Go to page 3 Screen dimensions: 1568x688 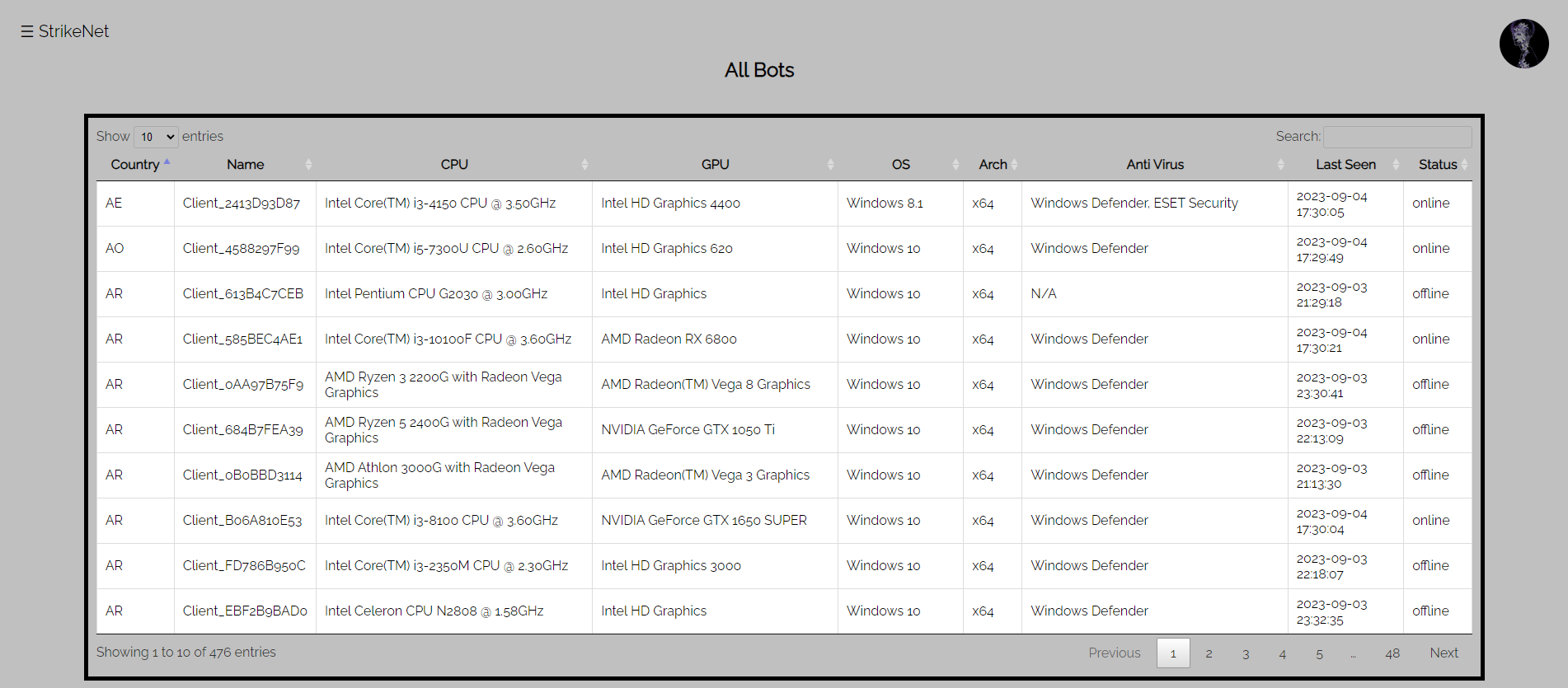(1246, 653)
